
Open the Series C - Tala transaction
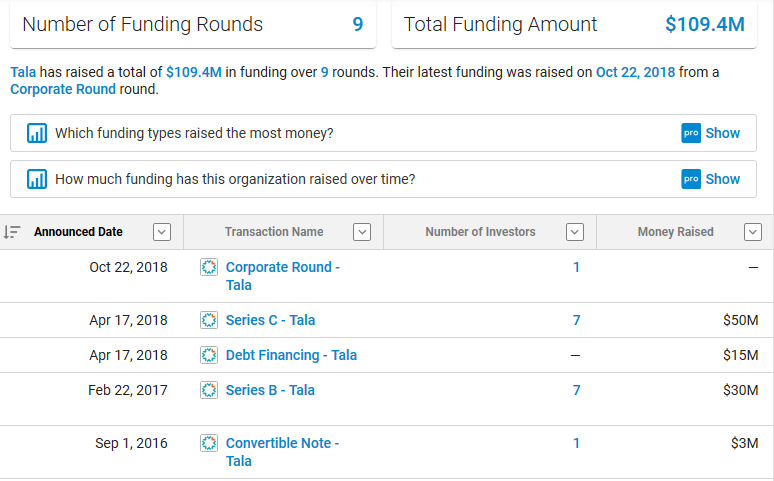coord(270,320)
